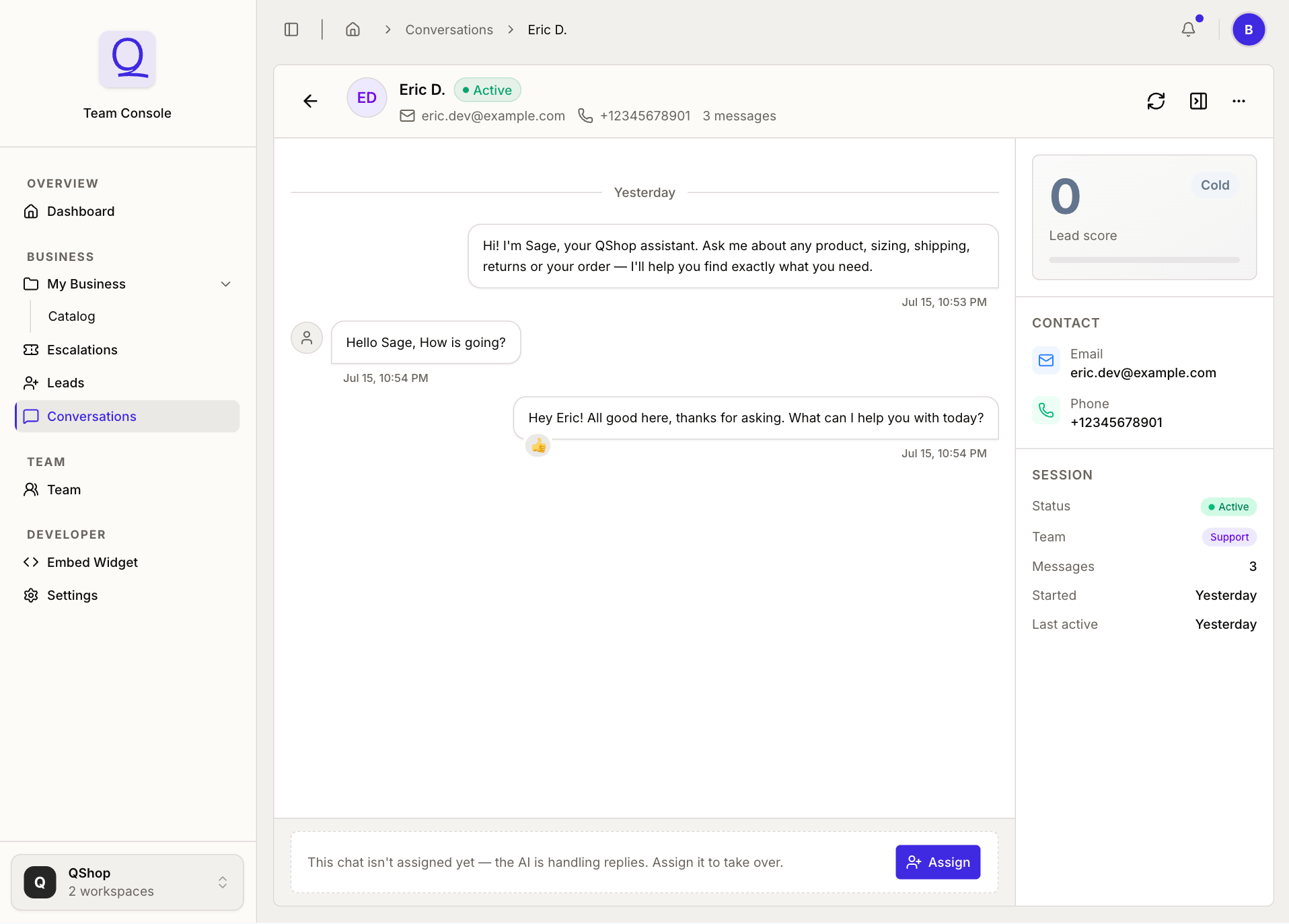Open Escalations page
The height and width of the screenshot is (924, 1289).
pos(127,350)
